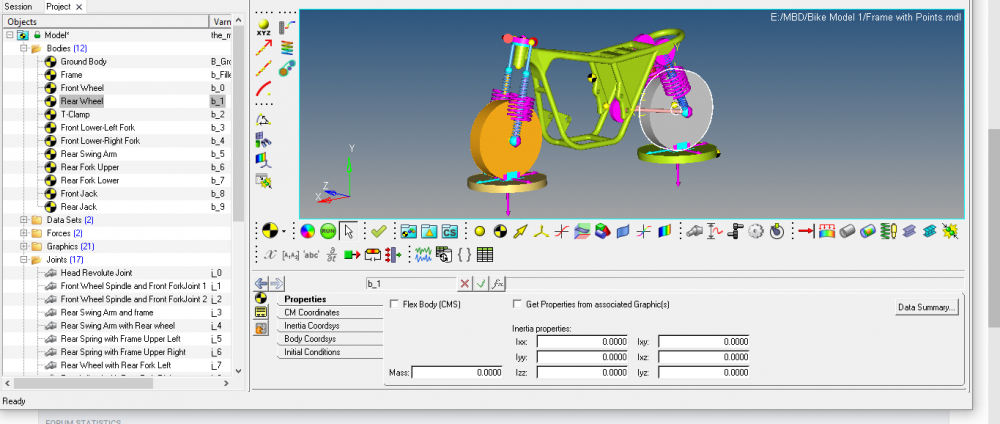The image size is (1000, 424).
Task: Click the red curved arc tool icon
Action: pos(263,88)
